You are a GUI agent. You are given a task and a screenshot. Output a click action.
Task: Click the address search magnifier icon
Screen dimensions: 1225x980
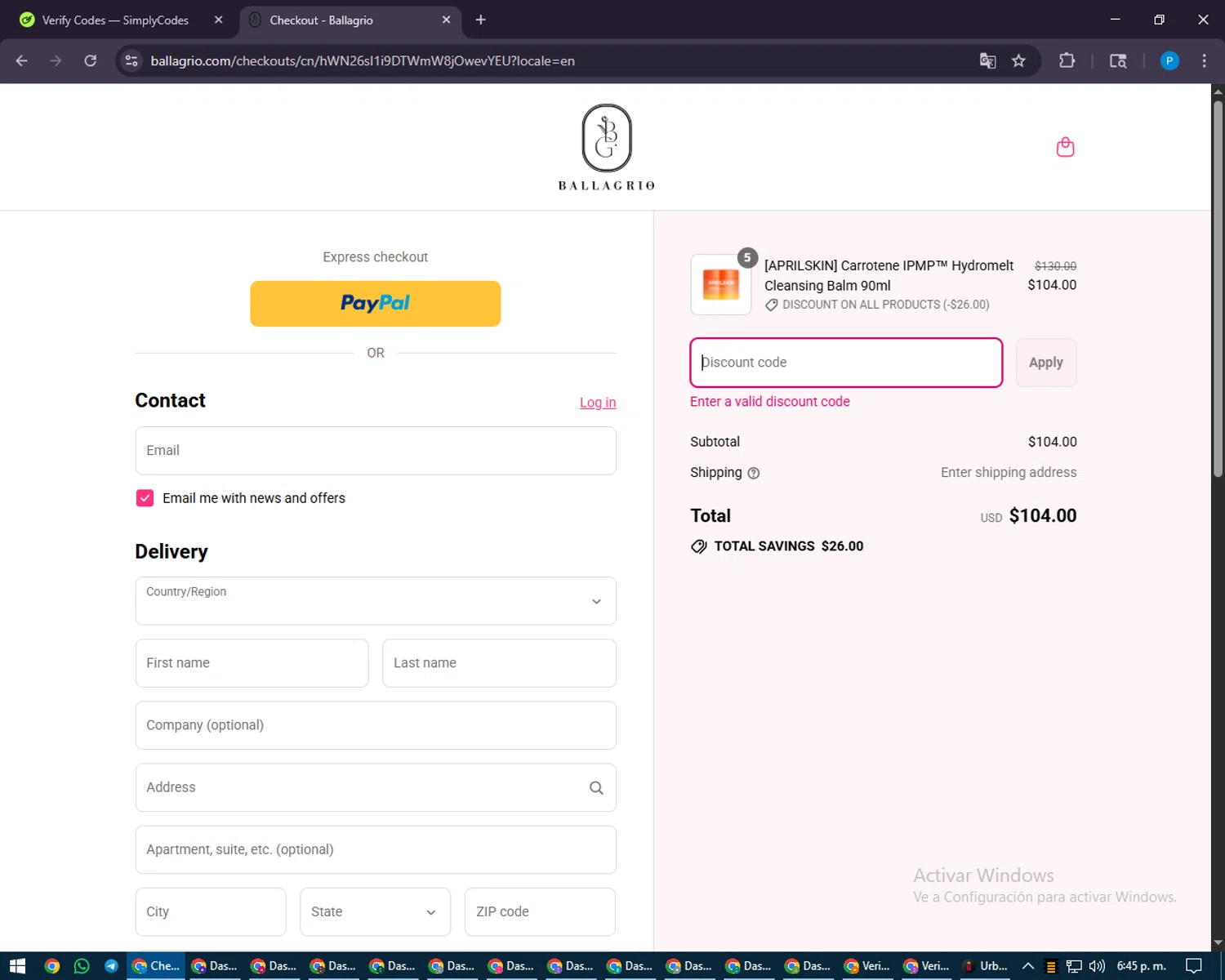(596, 787)
